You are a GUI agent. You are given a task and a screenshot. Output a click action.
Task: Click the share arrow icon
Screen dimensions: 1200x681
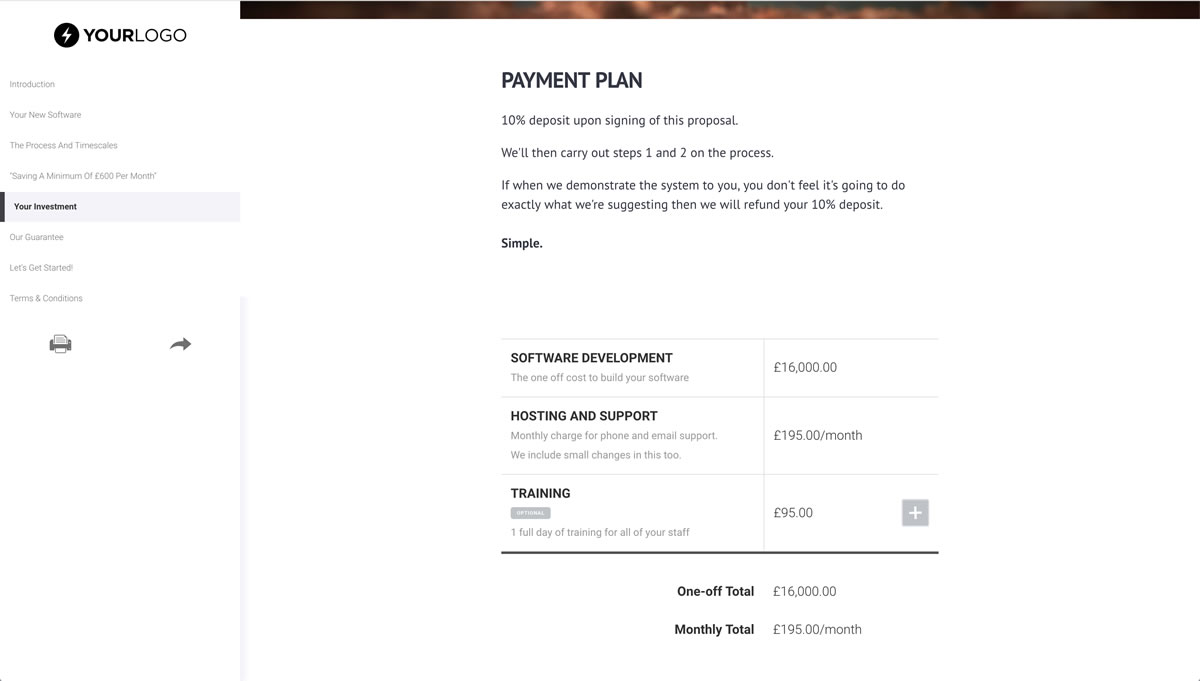180,343
